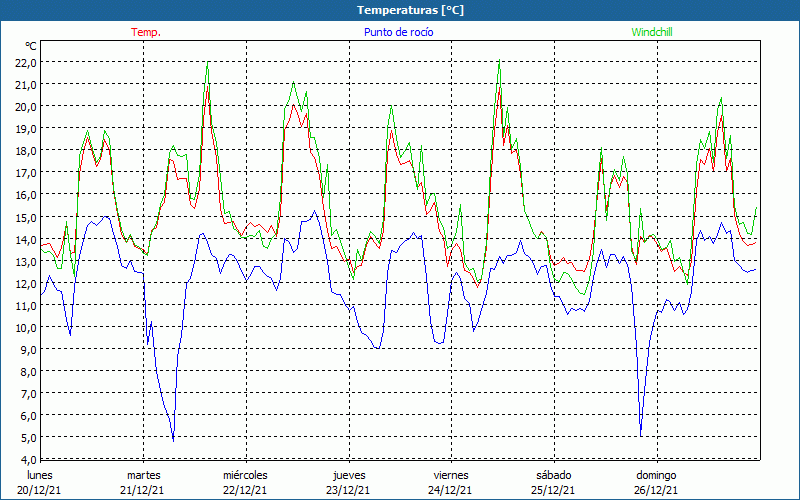
Task: Click the '7,0' y-axis value
Action: pos(29,394)
